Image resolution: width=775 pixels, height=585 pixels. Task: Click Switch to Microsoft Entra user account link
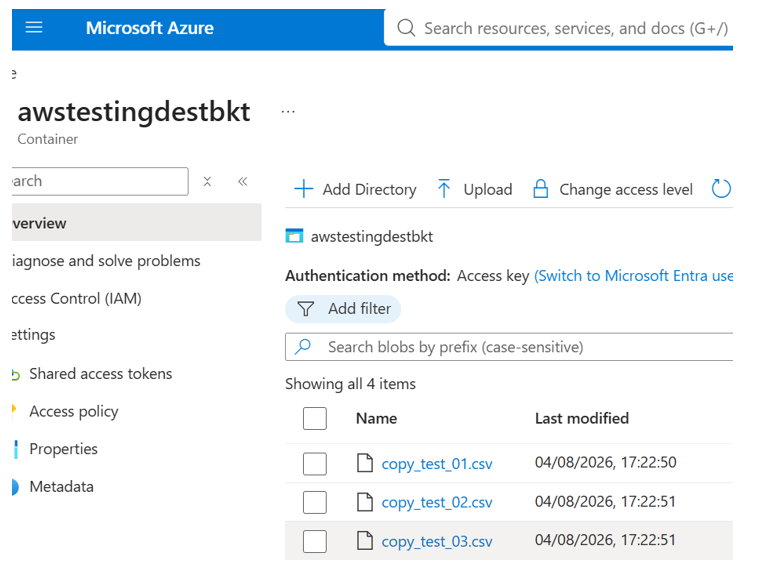[x=634, y=276]
